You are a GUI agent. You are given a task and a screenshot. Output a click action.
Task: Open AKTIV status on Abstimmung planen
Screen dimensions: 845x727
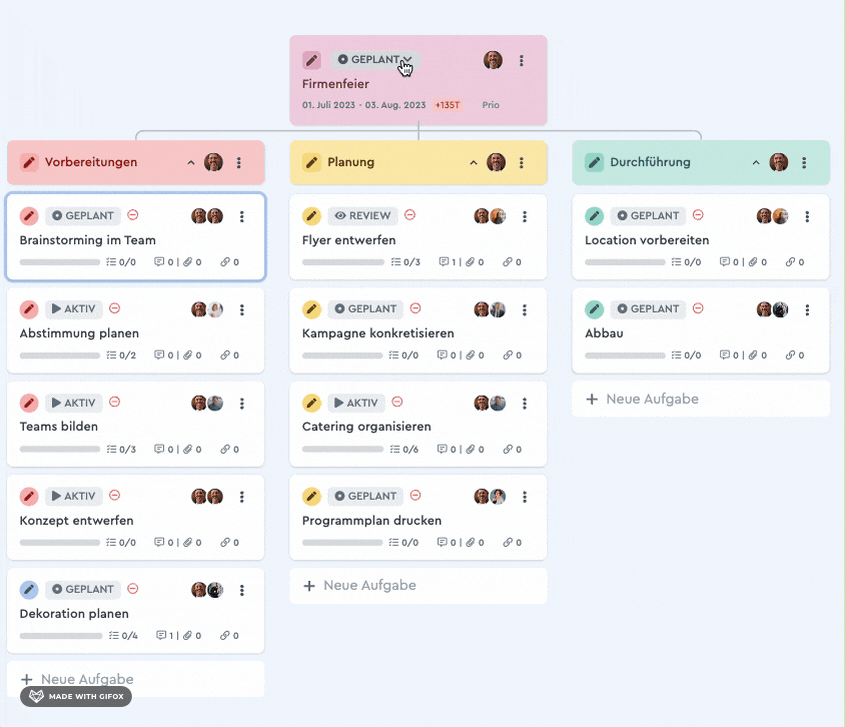(73, 309)
